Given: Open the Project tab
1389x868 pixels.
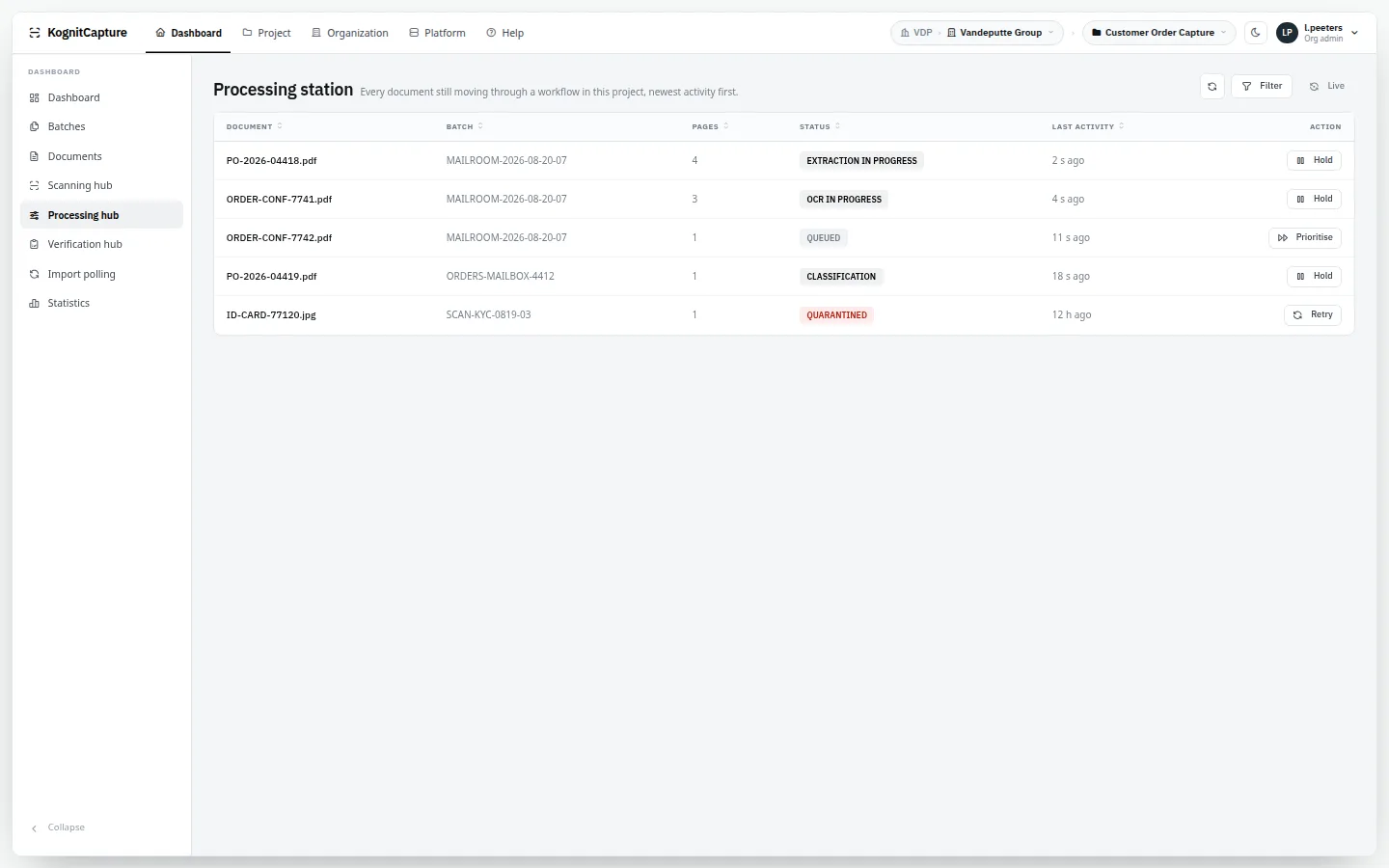Looking at the screenshot, I should 266,33.
